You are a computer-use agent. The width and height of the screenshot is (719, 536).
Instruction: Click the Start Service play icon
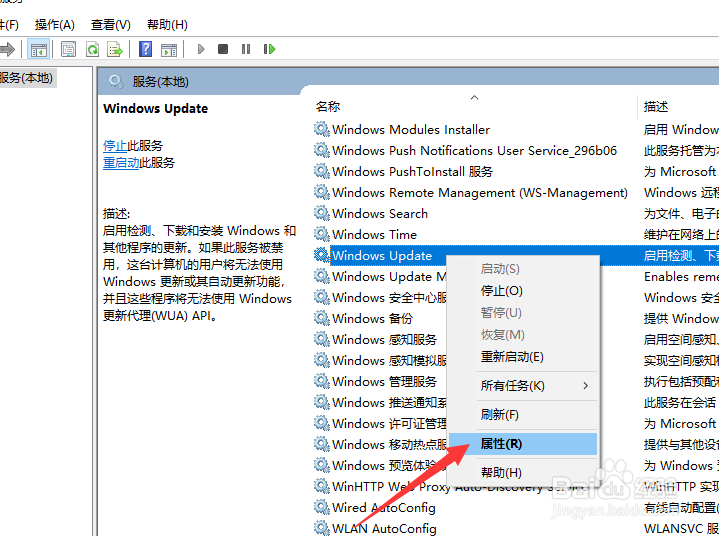tap(201, 49)
